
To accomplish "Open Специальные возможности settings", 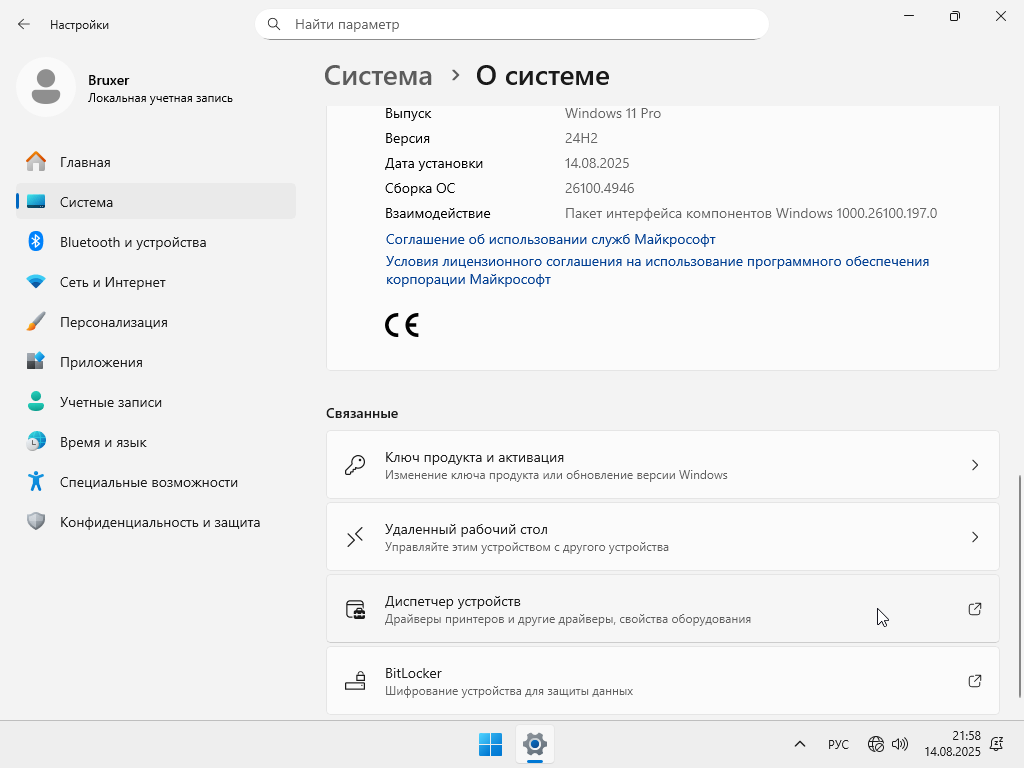I will [x=156, y=481].
